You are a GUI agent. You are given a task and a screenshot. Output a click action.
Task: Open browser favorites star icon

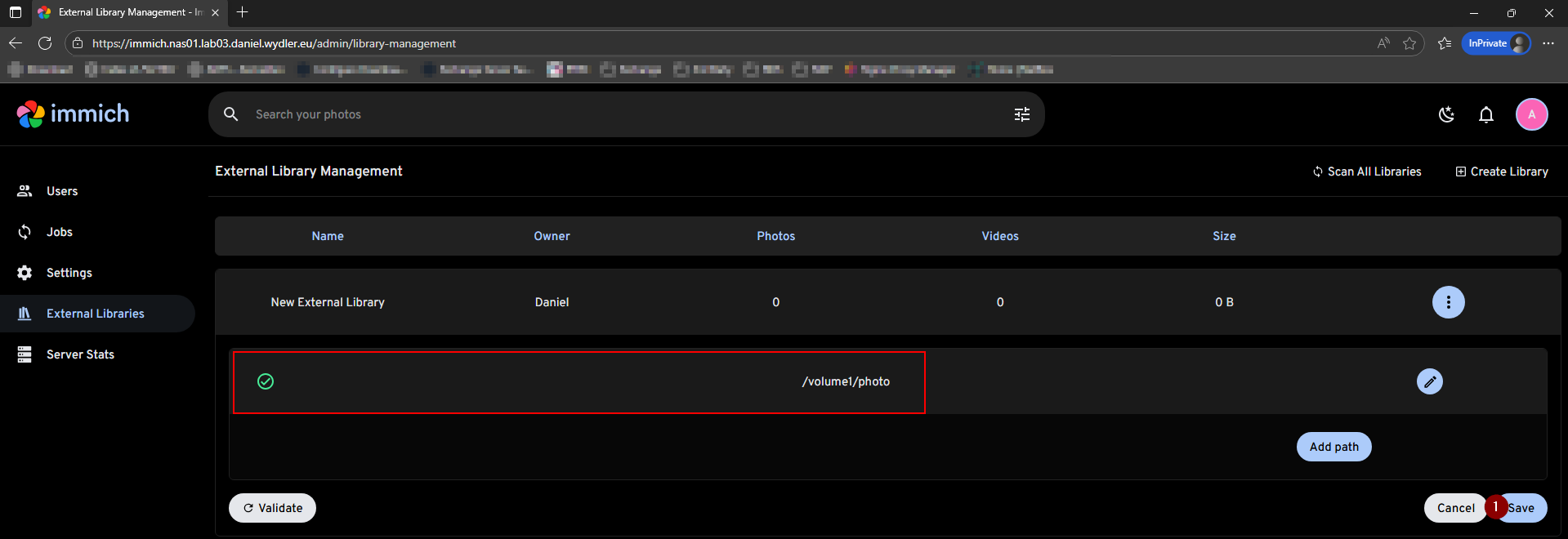pyautogui.click(x=1409, y=43)
